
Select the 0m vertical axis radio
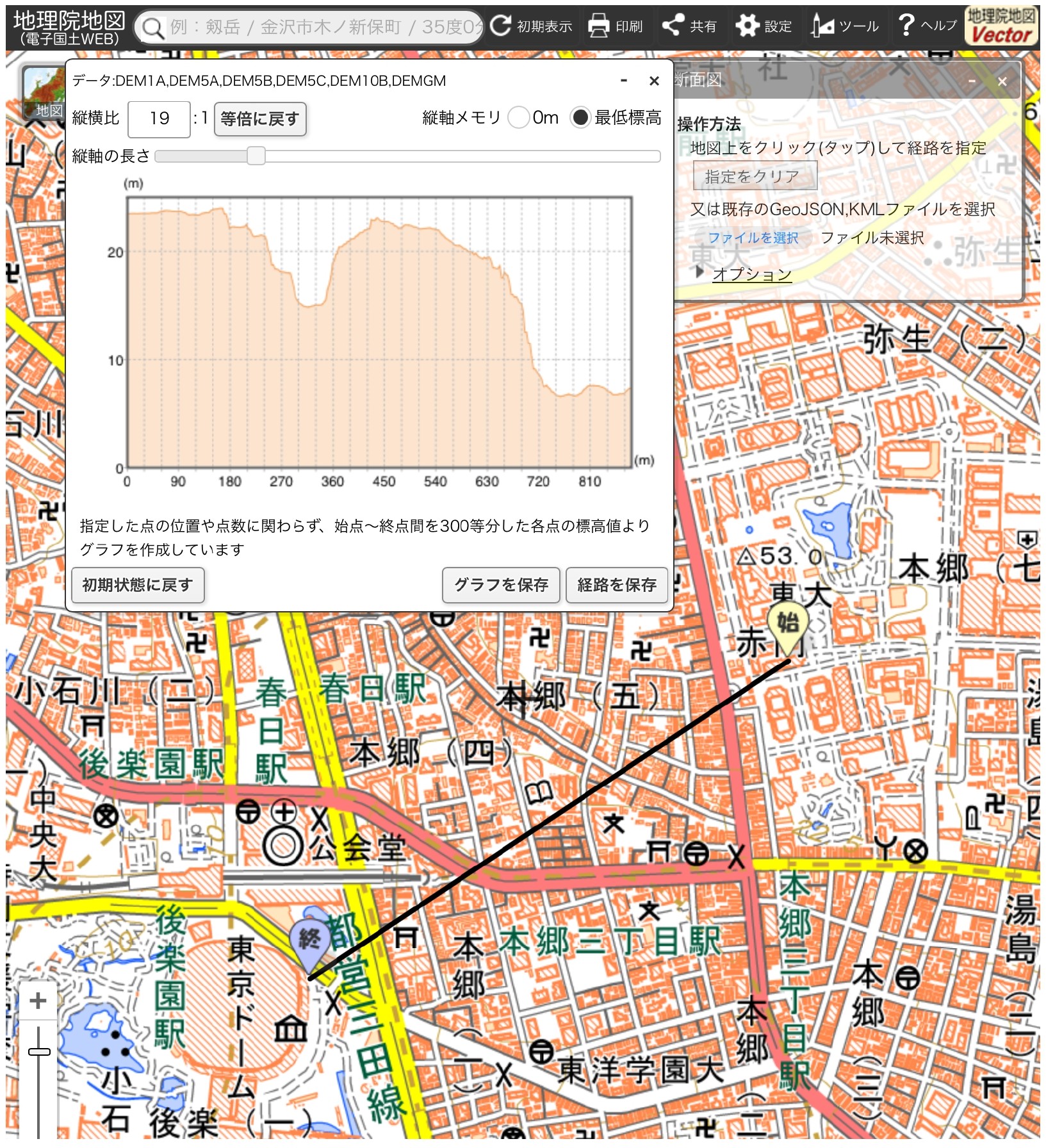point(519,118)
